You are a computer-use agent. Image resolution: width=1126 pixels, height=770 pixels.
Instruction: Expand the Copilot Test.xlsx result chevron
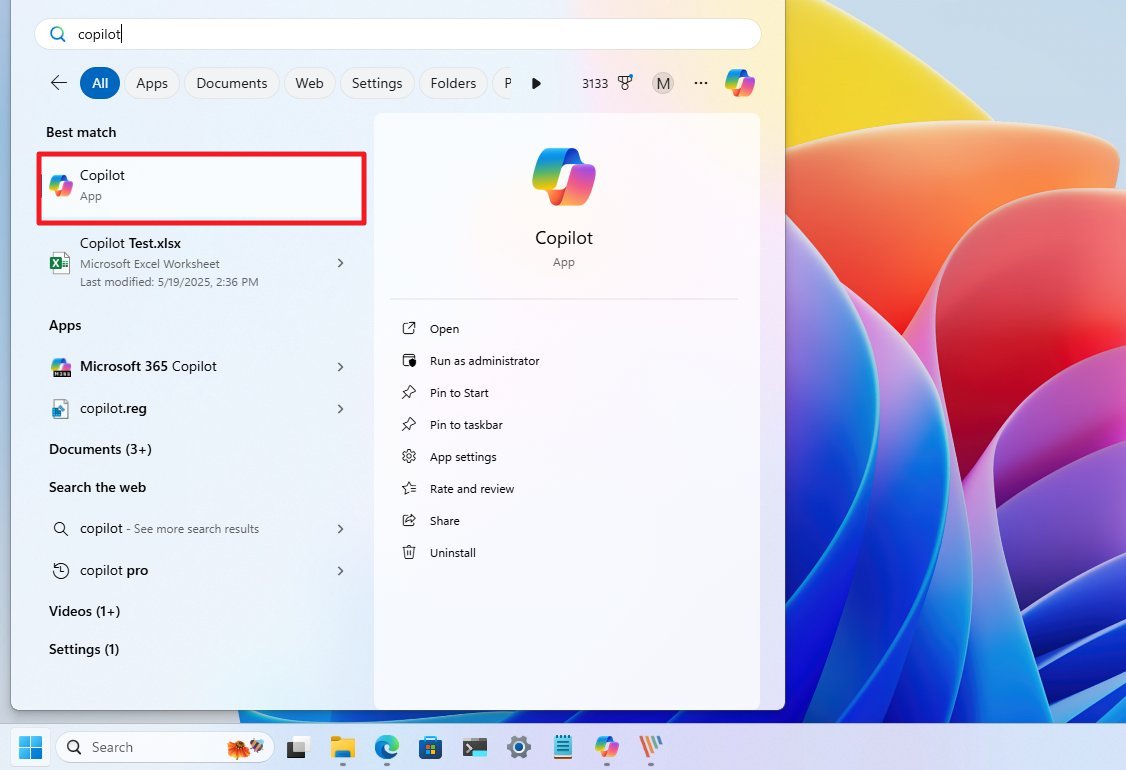pyautogui.click(x=340, y=262)
